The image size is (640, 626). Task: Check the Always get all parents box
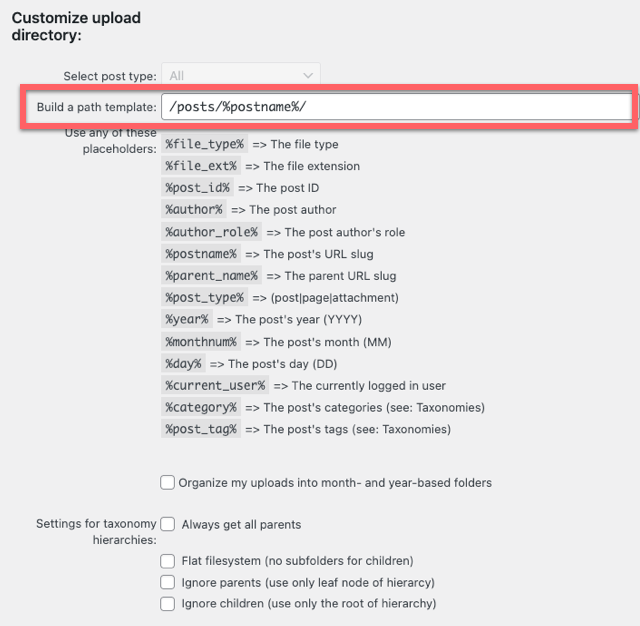point(167,524)
